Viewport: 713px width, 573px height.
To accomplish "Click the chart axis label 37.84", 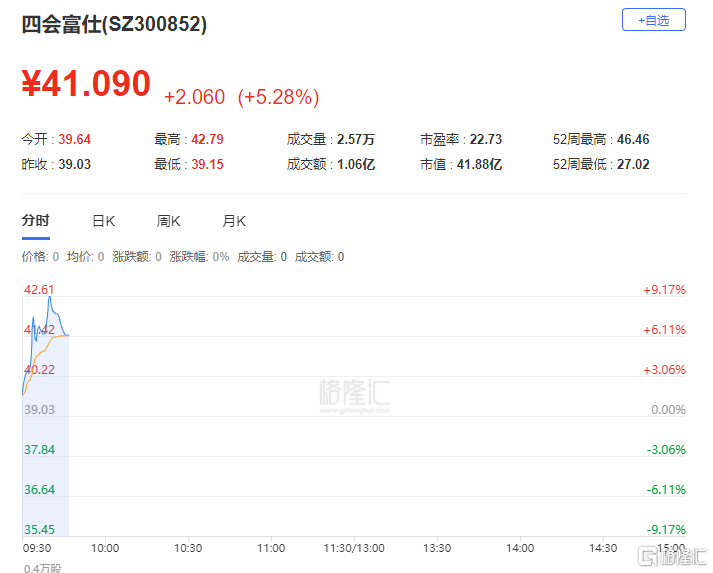I will (x=40, y=450).
